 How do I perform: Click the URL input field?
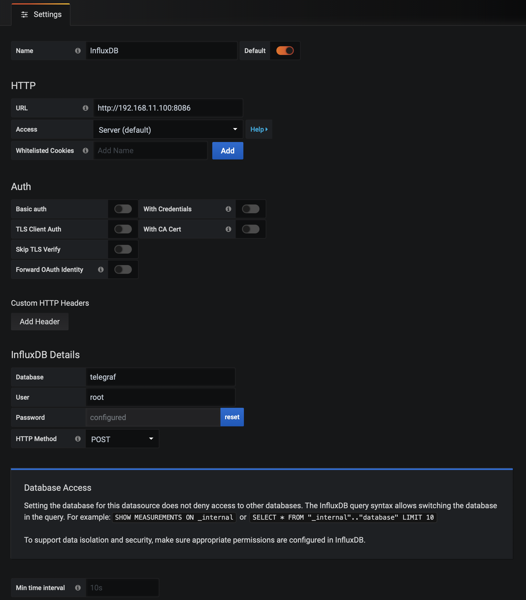point(168,108)
